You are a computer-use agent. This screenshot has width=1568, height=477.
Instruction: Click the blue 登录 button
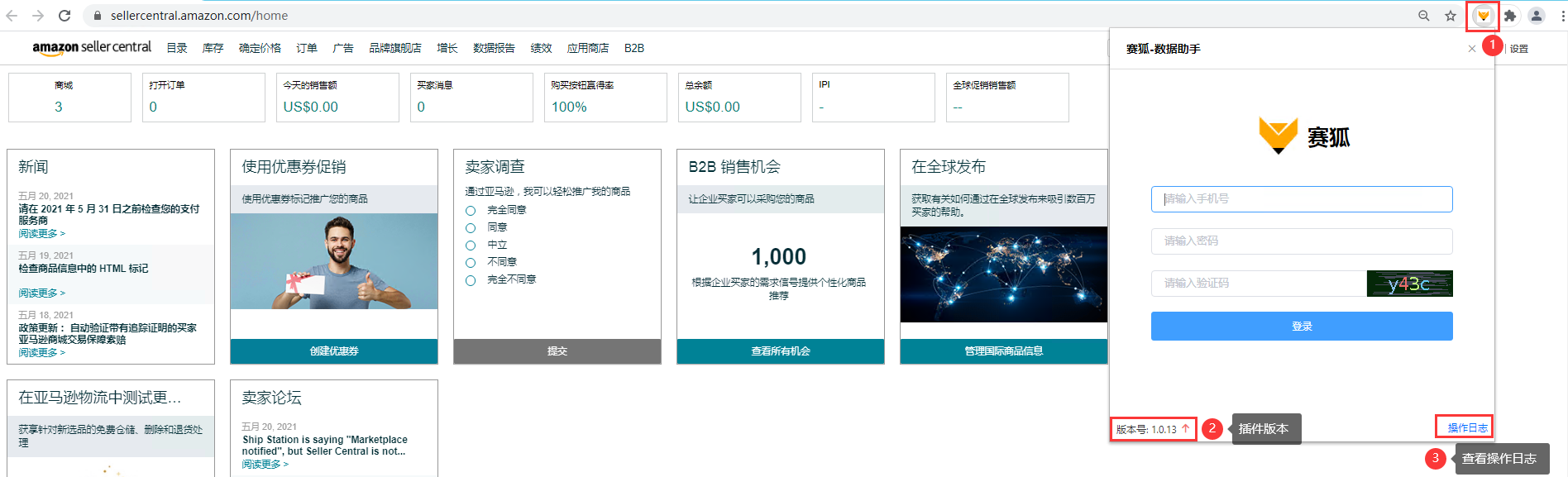(x=1302, y=326)
